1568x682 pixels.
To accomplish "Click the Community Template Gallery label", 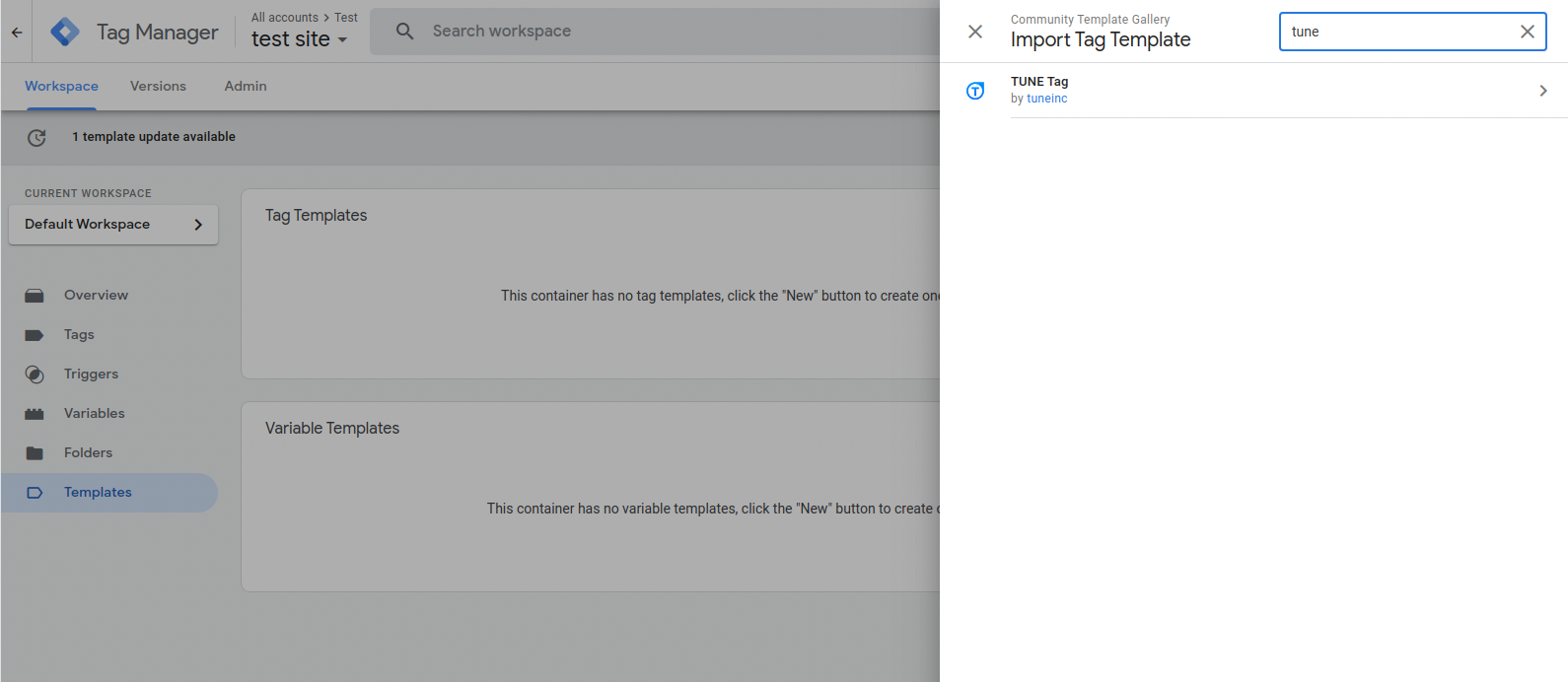I will (1090, 20).
